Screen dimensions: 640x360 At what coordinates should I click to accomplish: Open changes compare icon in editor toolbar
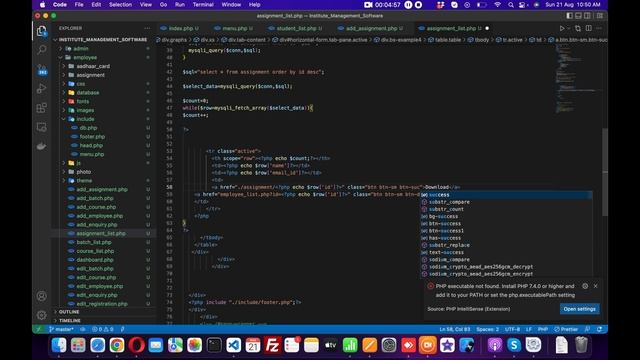pyautogui.click(x=578, y=28)
